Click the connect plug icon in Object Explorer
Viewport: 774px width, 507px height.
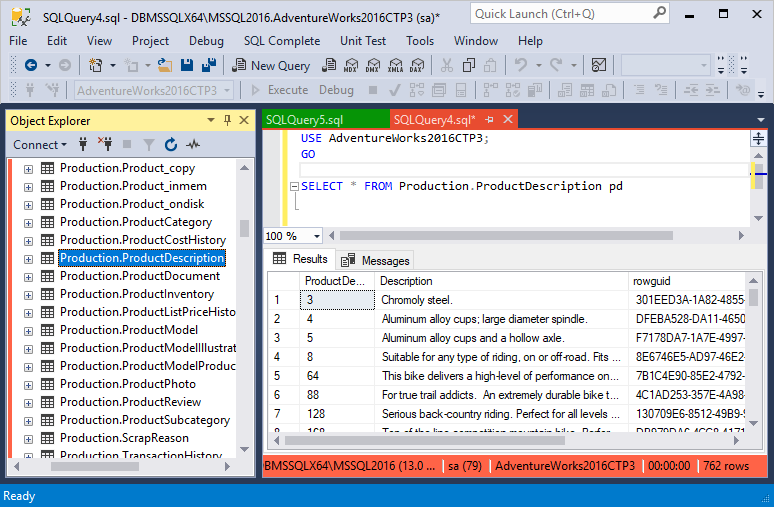[83, 145]
